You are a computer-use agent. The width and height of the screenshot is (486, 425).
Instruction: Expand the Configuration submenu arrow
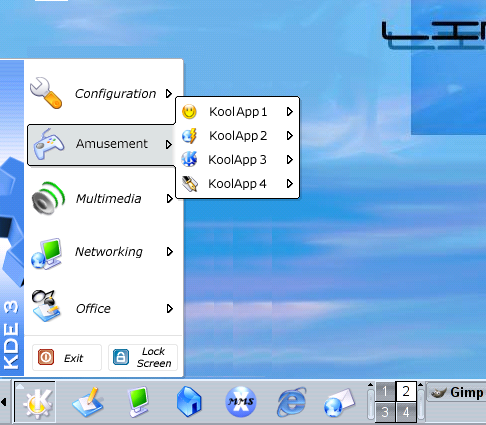coord(169,94)
